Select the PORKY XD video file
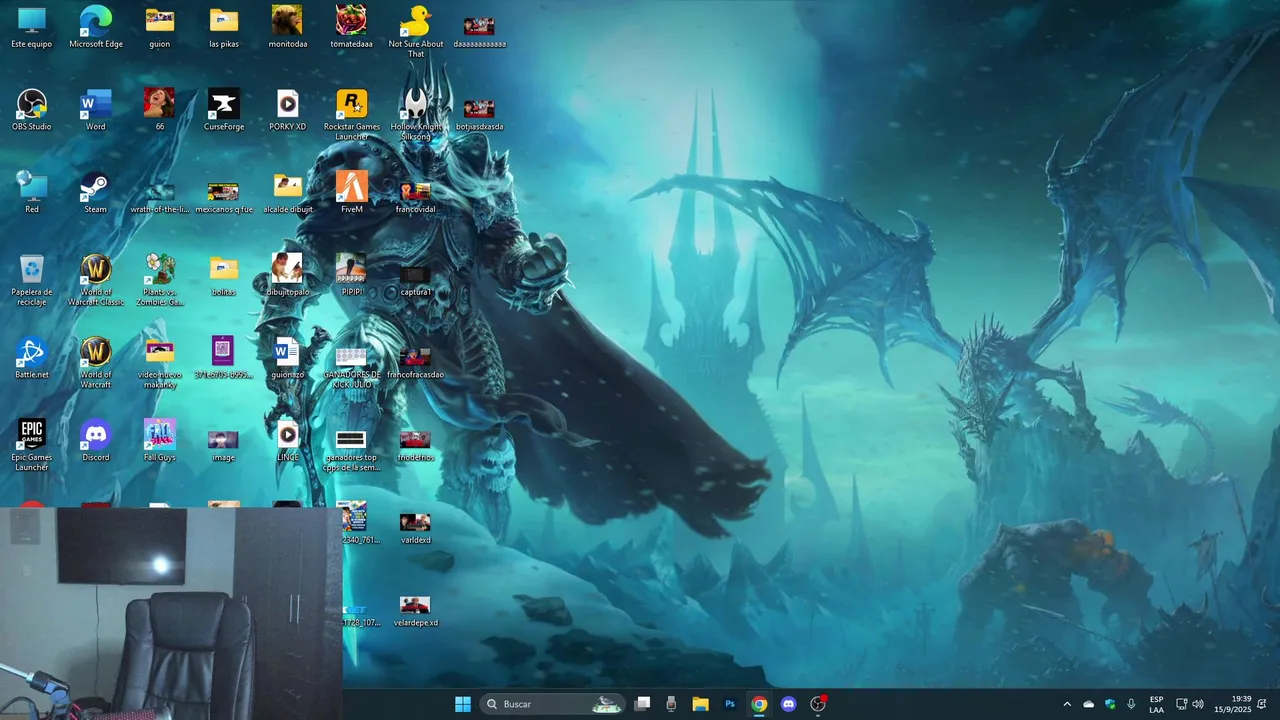The width and height of the screenshot is (1280, 720). pos(288,111)
